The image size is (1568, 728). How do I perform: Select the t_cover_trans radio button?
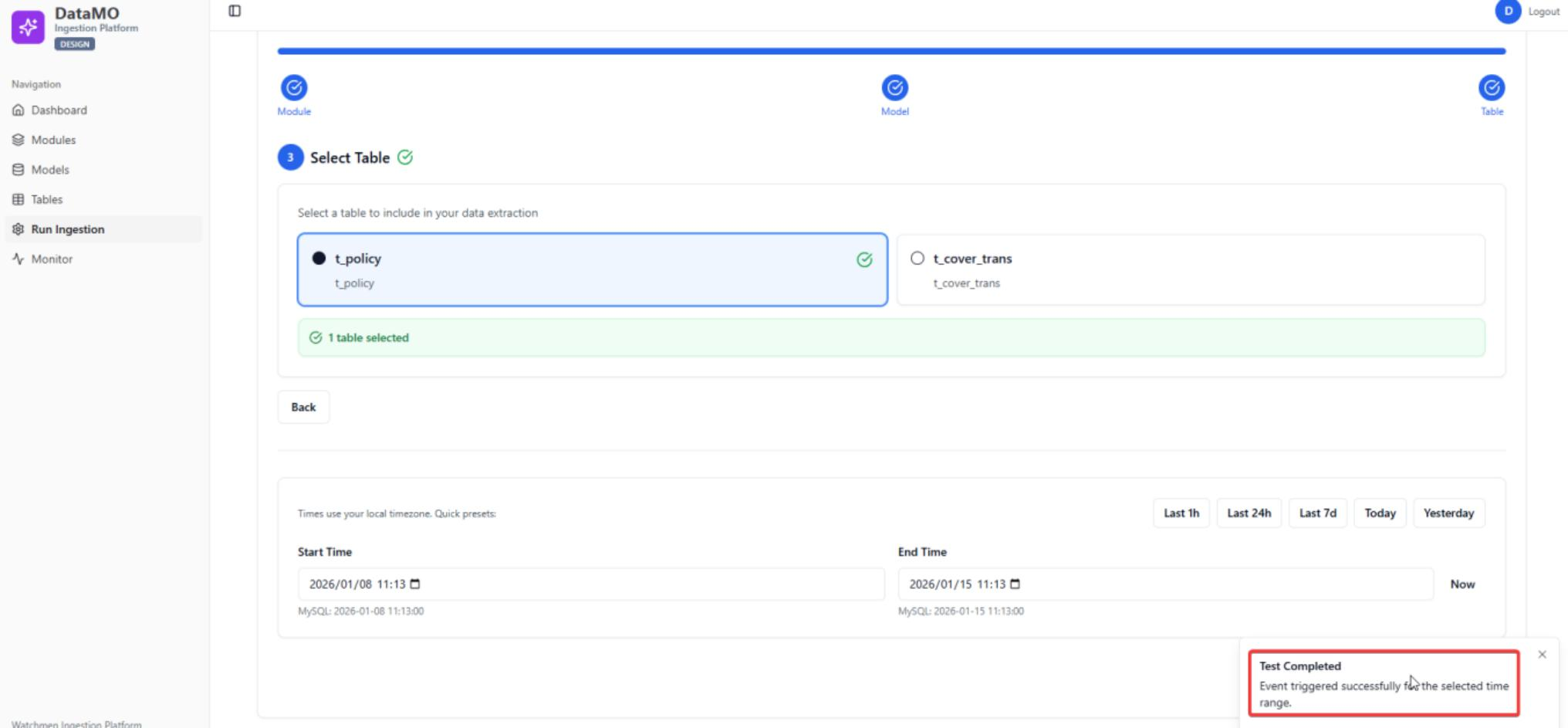(x=917, y=258)
